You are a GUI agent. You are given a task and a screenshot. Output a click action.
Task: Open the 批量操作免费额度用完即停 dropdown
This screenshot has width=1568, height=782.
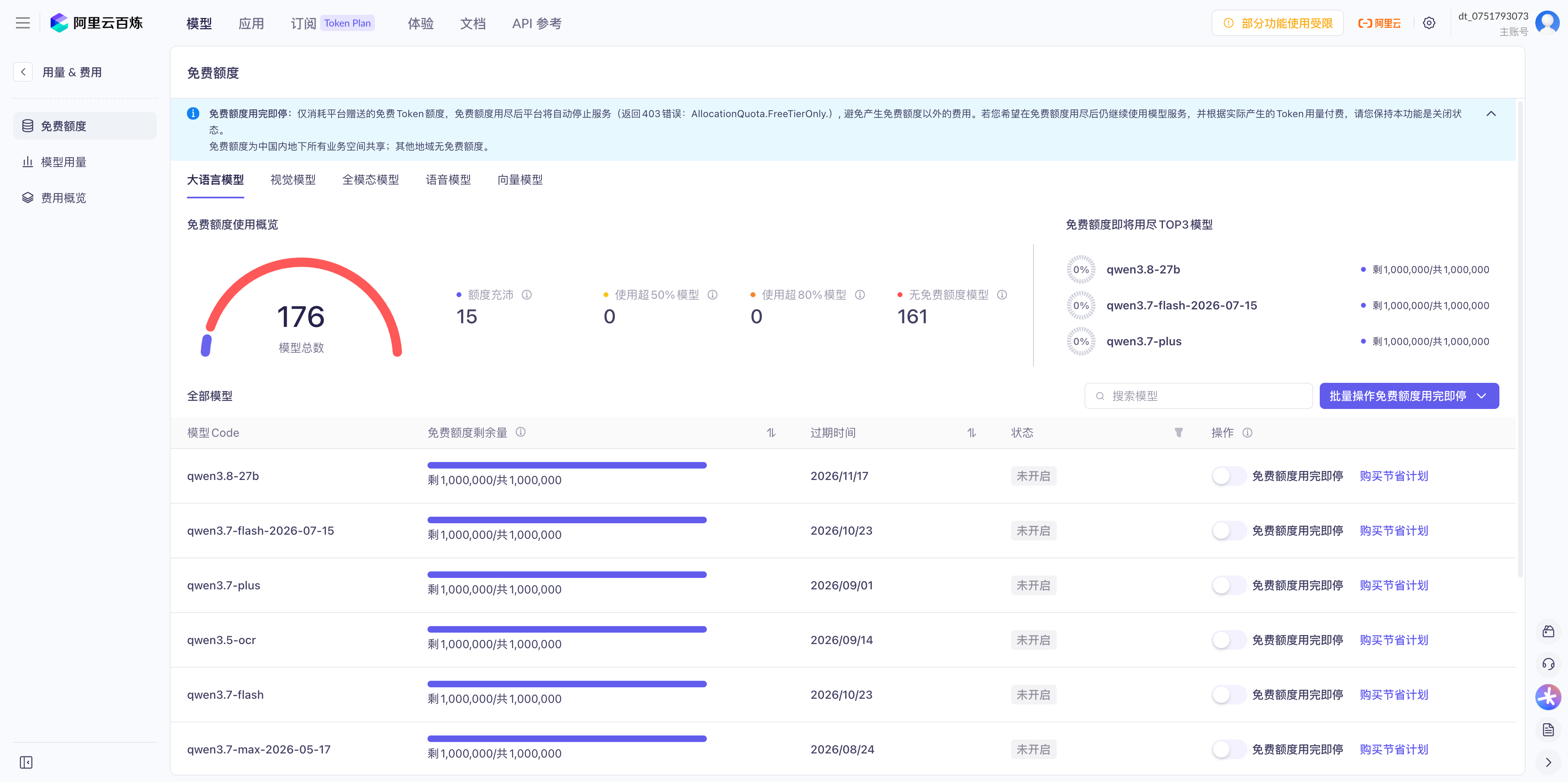click(x=1409, y=396)
